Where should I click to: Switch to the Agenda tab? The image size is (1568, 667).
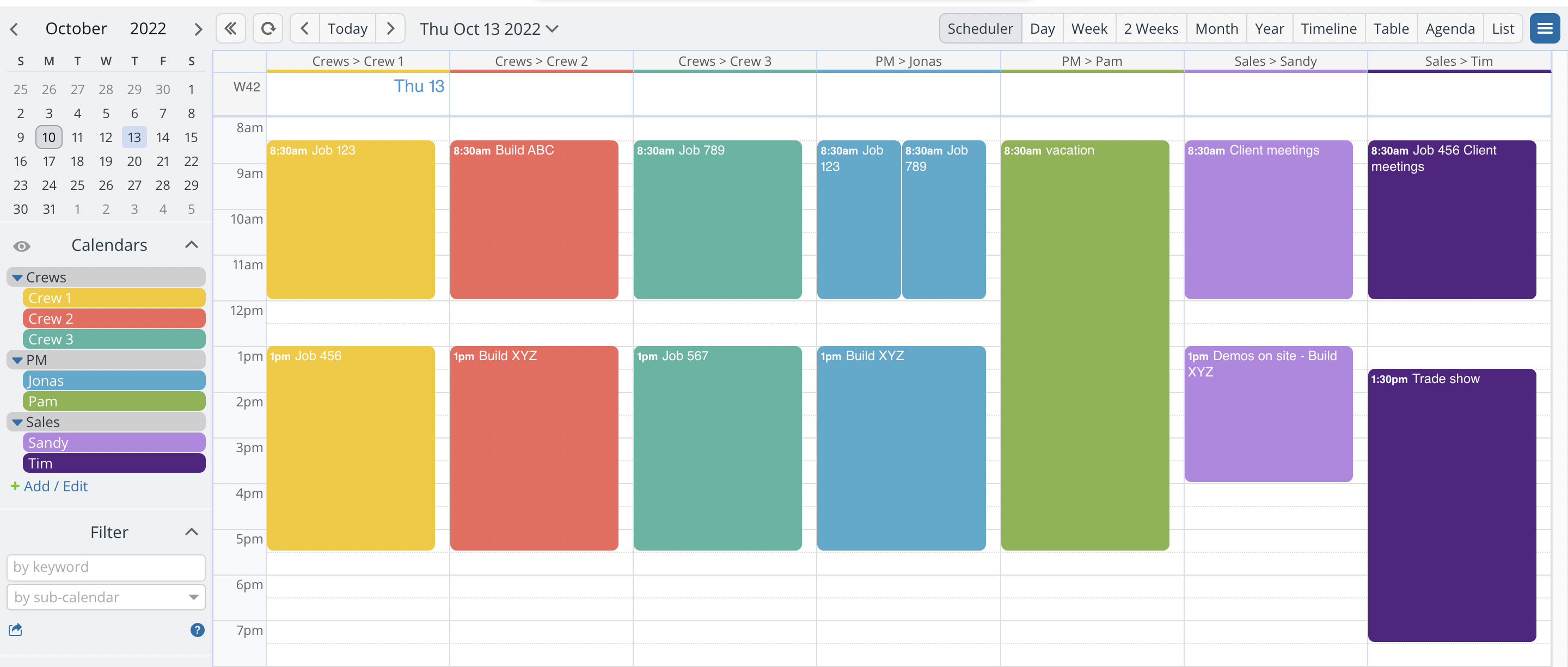1450,27
